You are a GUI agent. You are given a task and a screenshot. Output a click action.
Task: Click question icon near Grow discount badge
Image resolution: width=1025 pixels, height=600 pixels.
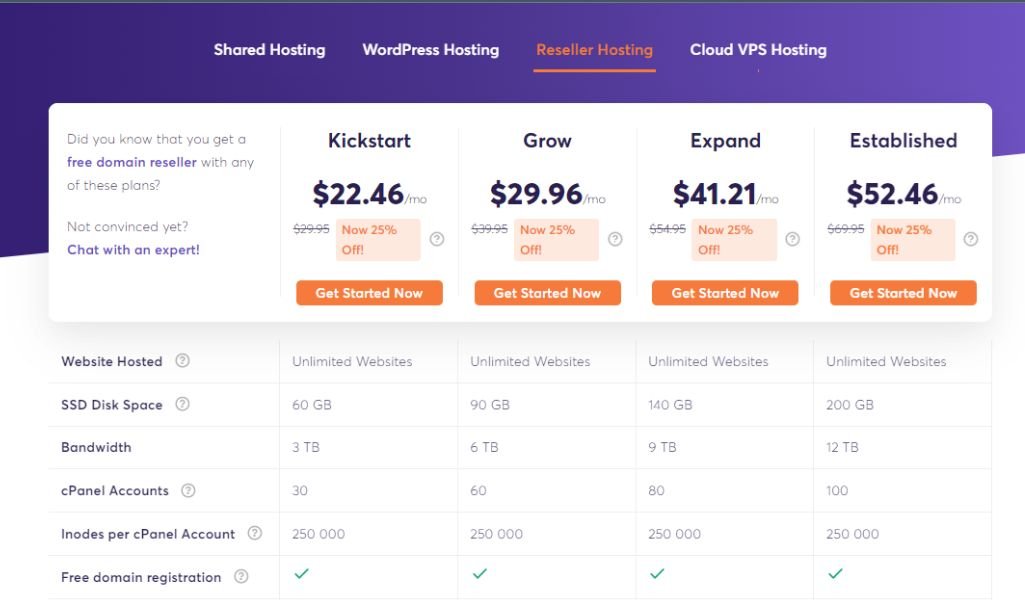615,239
